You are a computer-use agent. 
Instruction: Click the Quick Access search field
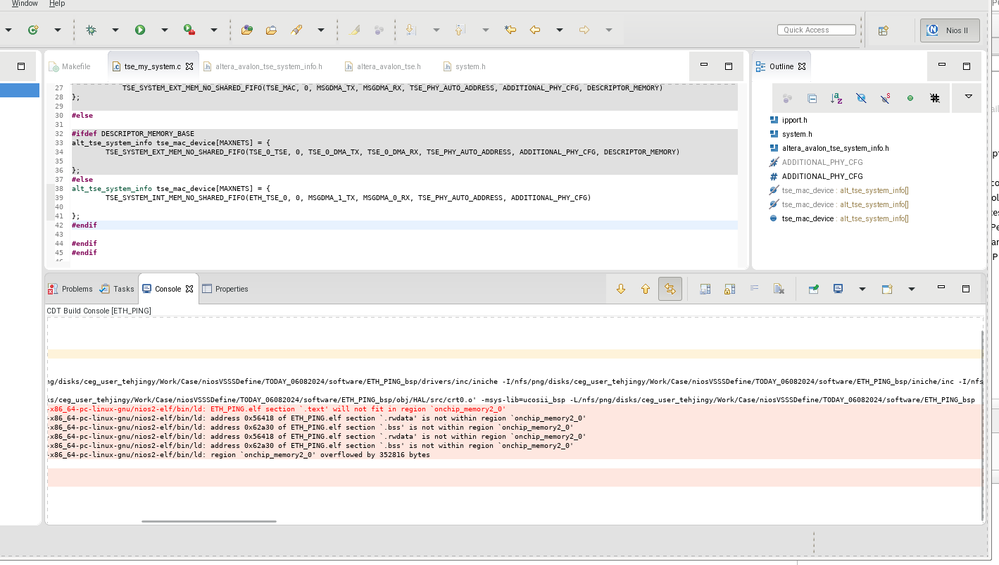point(816,30)
